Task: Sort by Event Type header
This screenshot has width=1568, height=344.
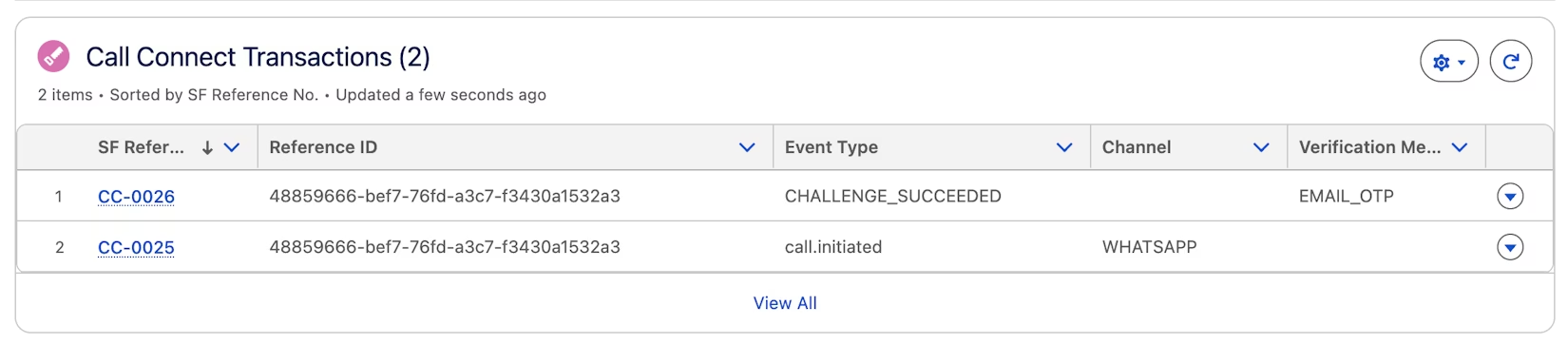Action: pyautogui.click(x=831, y=147)
